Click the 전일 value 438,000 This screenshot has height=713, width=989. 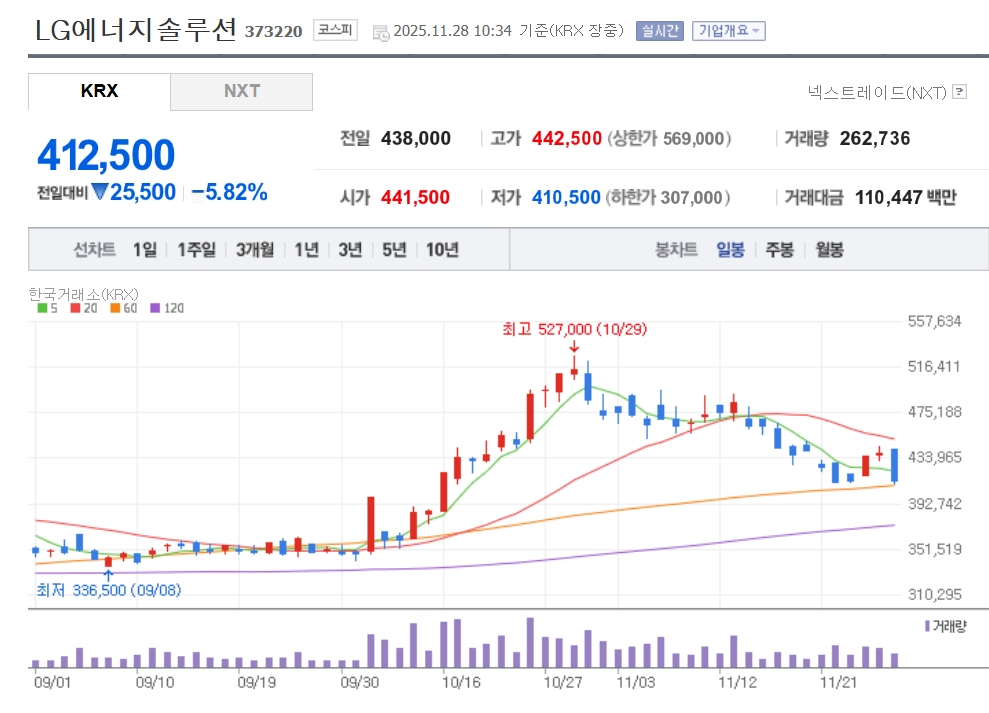(x=416, y=138)
